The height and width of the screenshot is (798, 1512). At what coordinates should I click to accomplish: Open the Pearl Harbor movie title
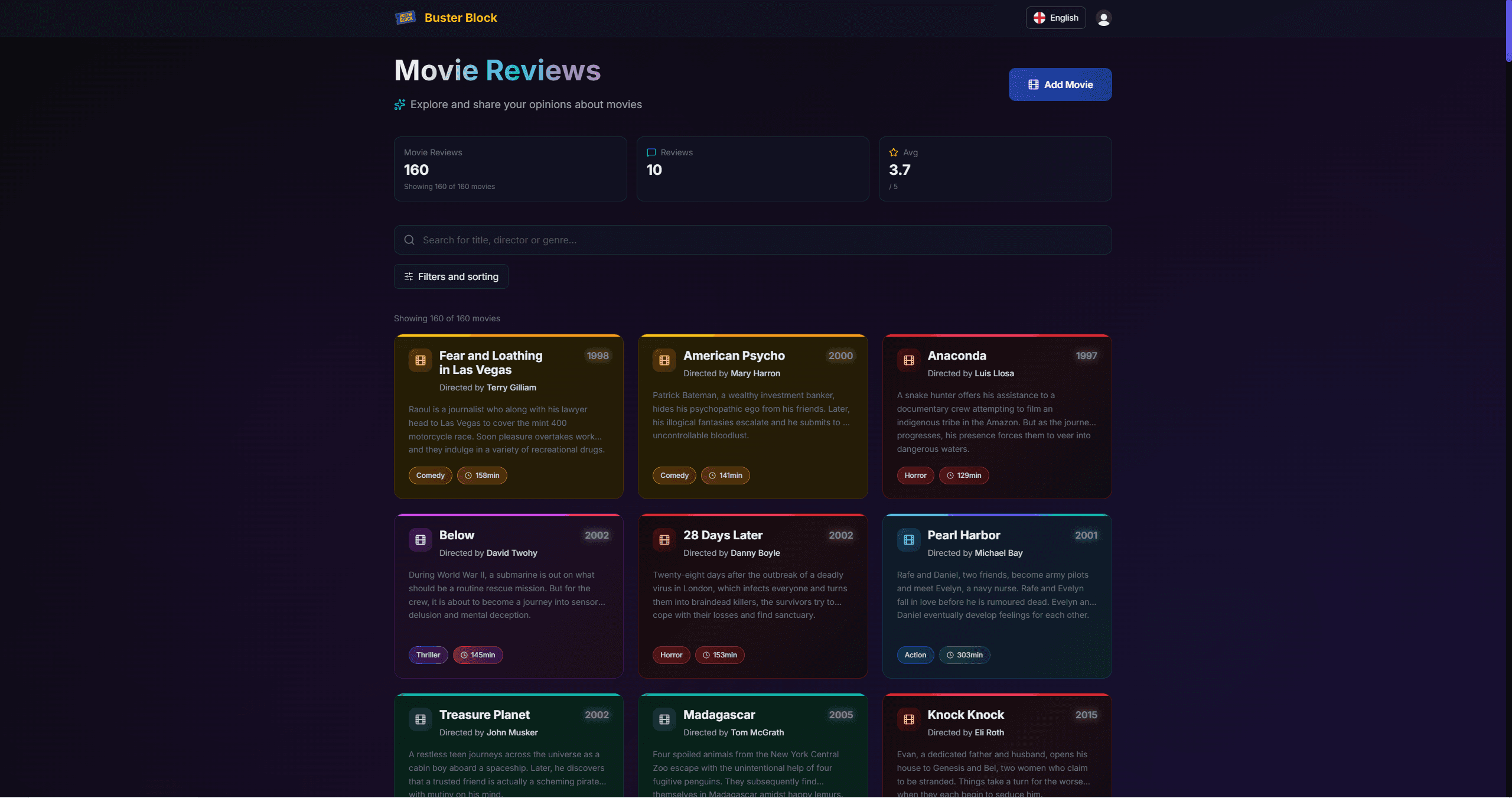pos(964,535)
